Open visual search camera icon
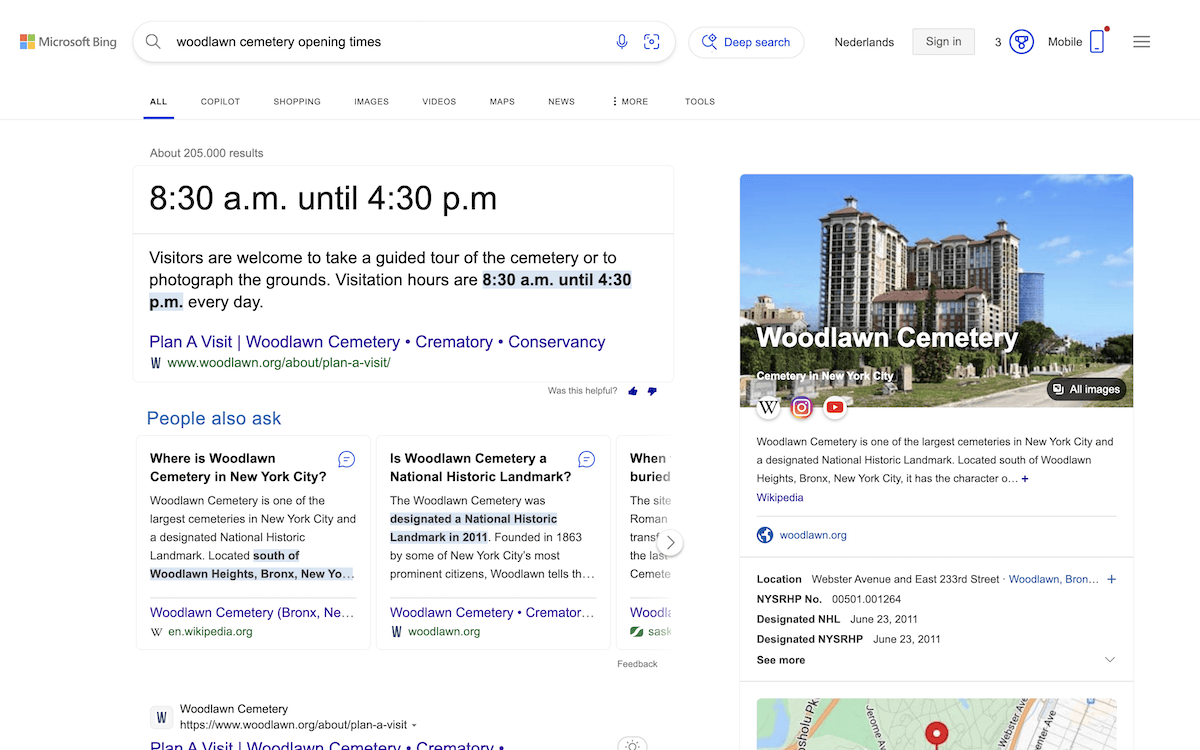Viewport: 1200px width, 750px height. pyautogui.click(x=652, y=42)
